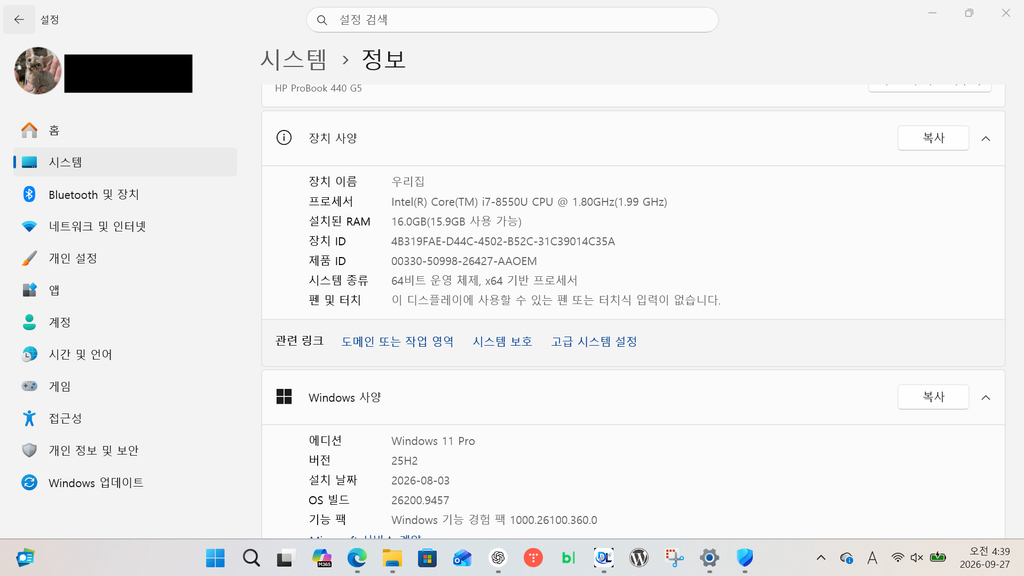Image resolution: width=1024 pixels, height=576 pixels.
Task: Open 계정 settings category
Action: tap(125, 322)
